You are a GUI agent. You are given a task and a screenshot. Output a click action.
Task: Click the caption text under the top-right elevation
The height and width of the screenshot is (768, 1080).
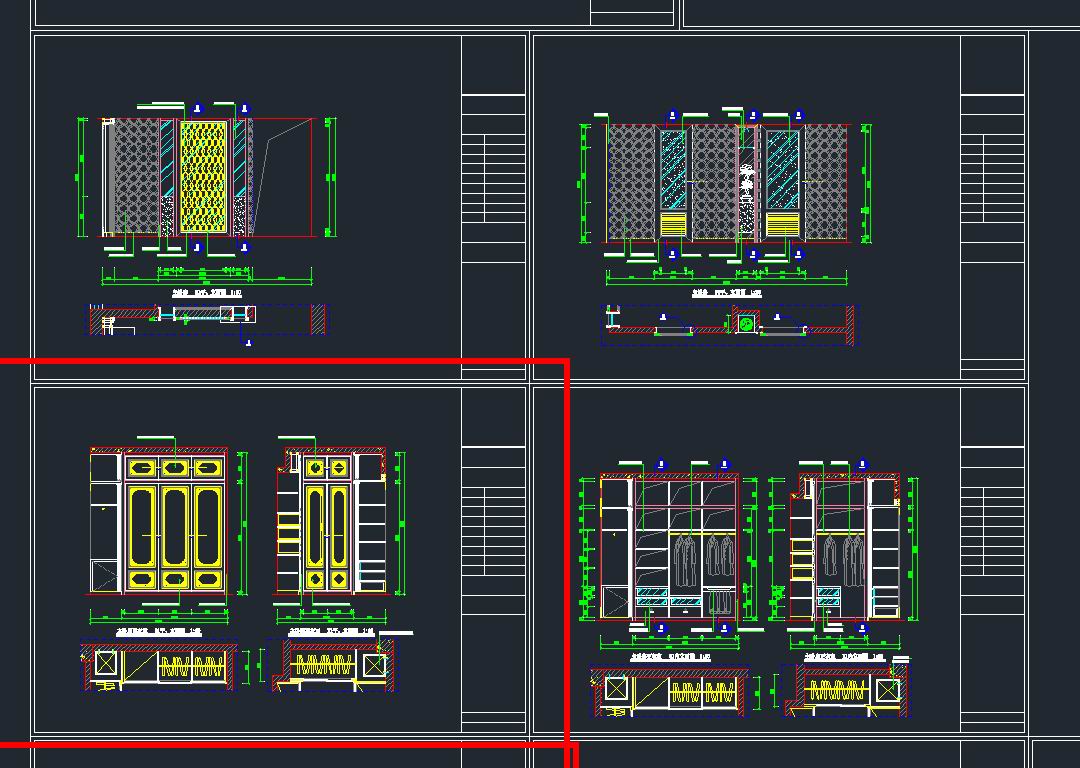click(x=726, y=293)
